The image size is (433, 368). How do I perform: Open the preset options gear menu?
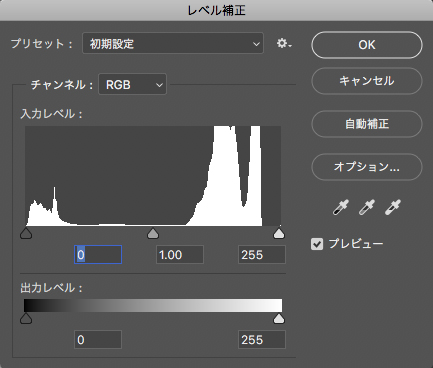284,43
